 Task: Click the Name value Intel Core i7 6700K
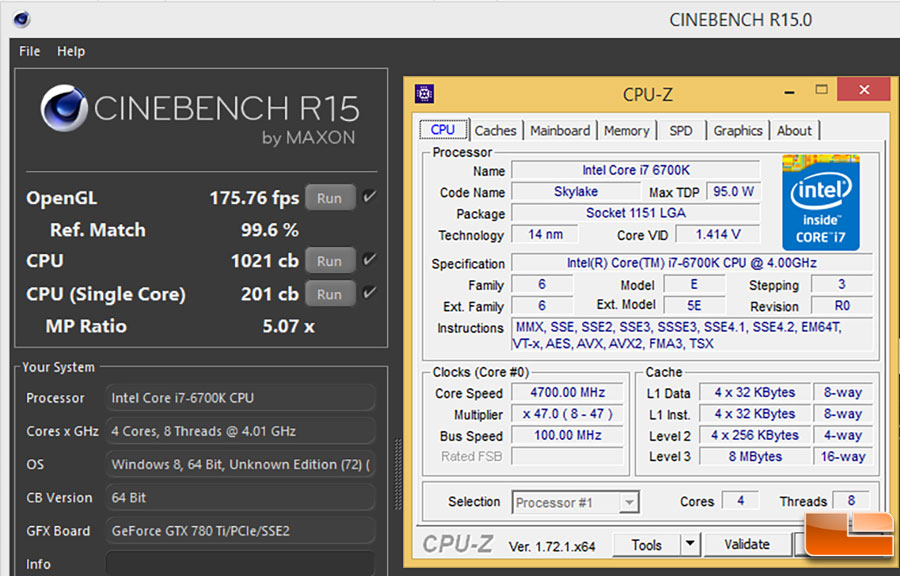point(635,170)
